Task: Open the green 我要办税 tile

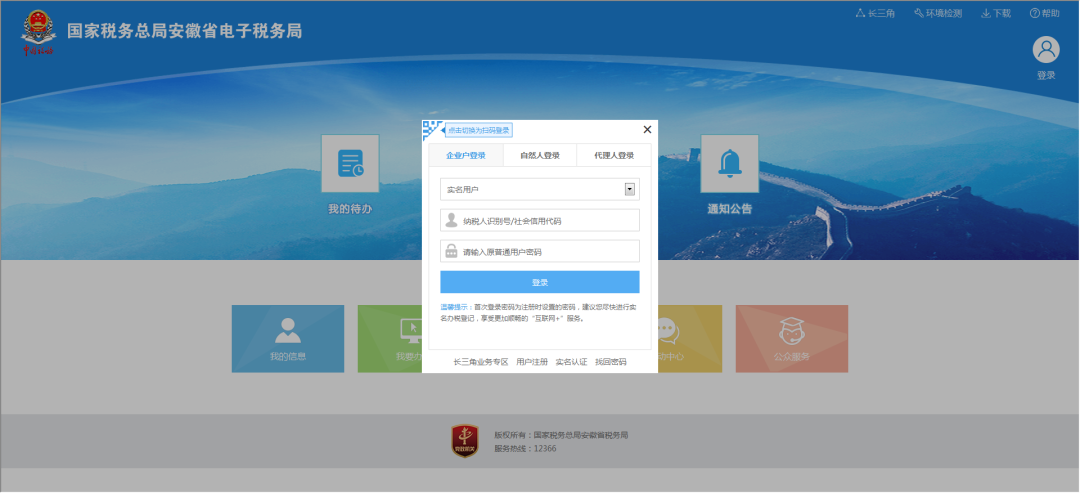Action: (390, 339)
